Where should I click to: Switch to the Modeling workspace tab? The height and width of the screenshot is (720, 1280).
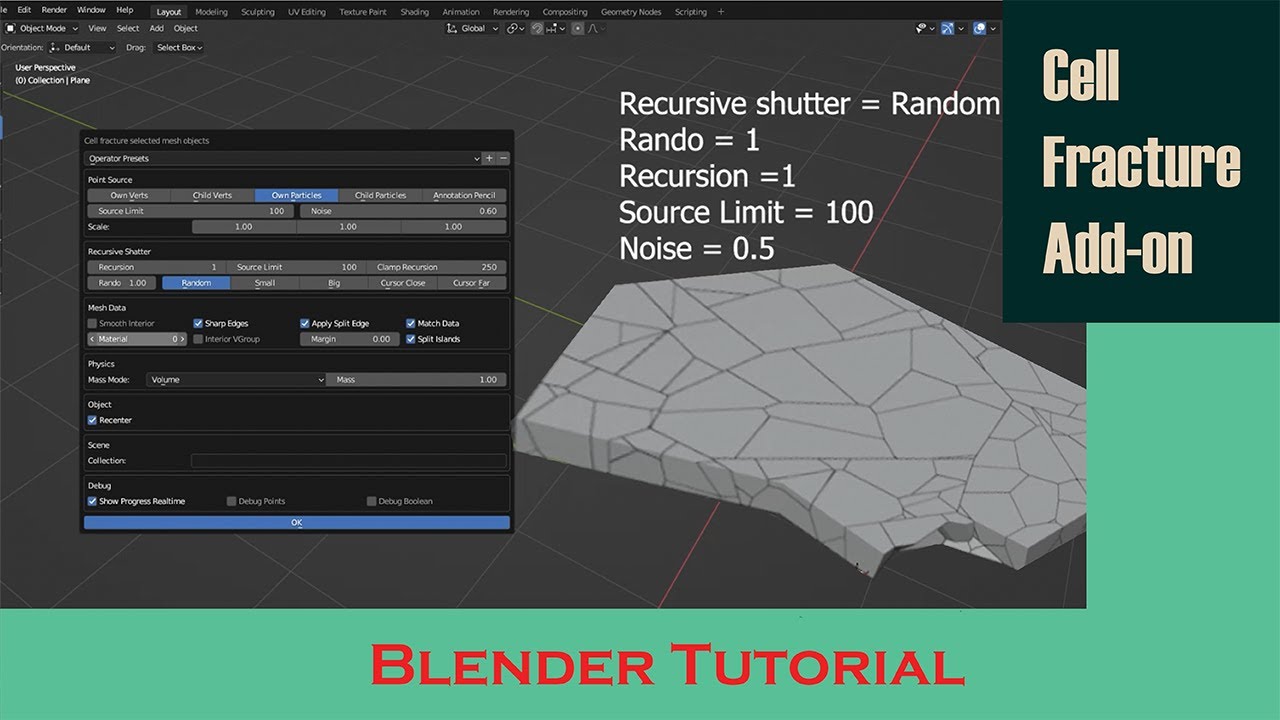(211, 12)
